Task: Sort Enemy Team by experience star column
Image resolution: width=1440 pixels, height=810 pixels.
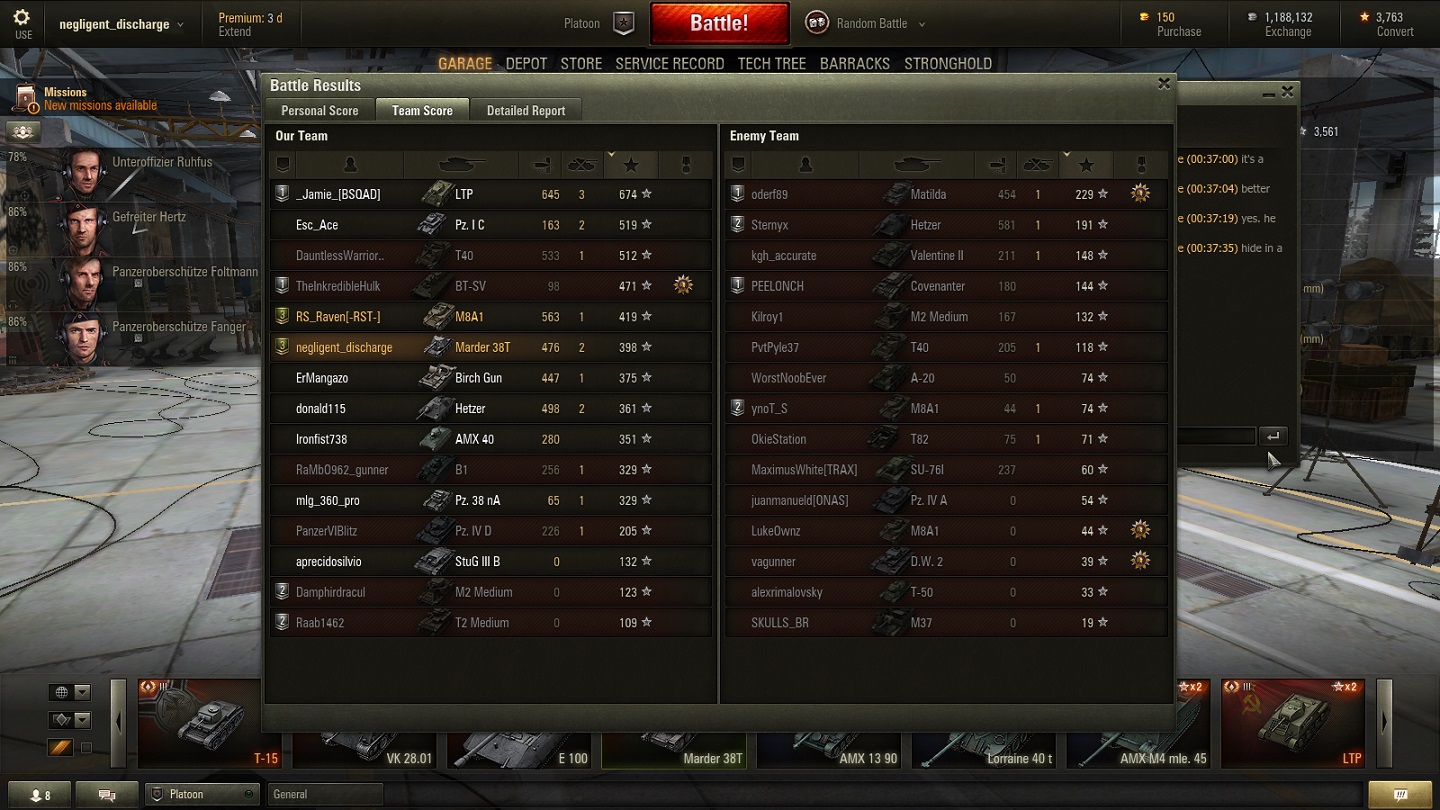Action: [1087, 164]
